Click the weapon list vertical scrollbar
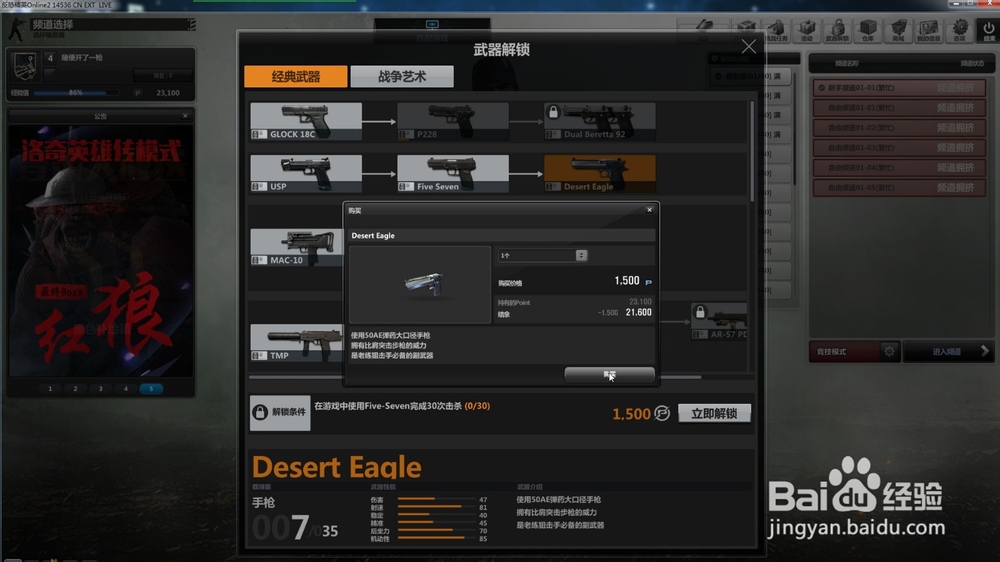This screenshot has width=1000, height=562. [753, 150]
